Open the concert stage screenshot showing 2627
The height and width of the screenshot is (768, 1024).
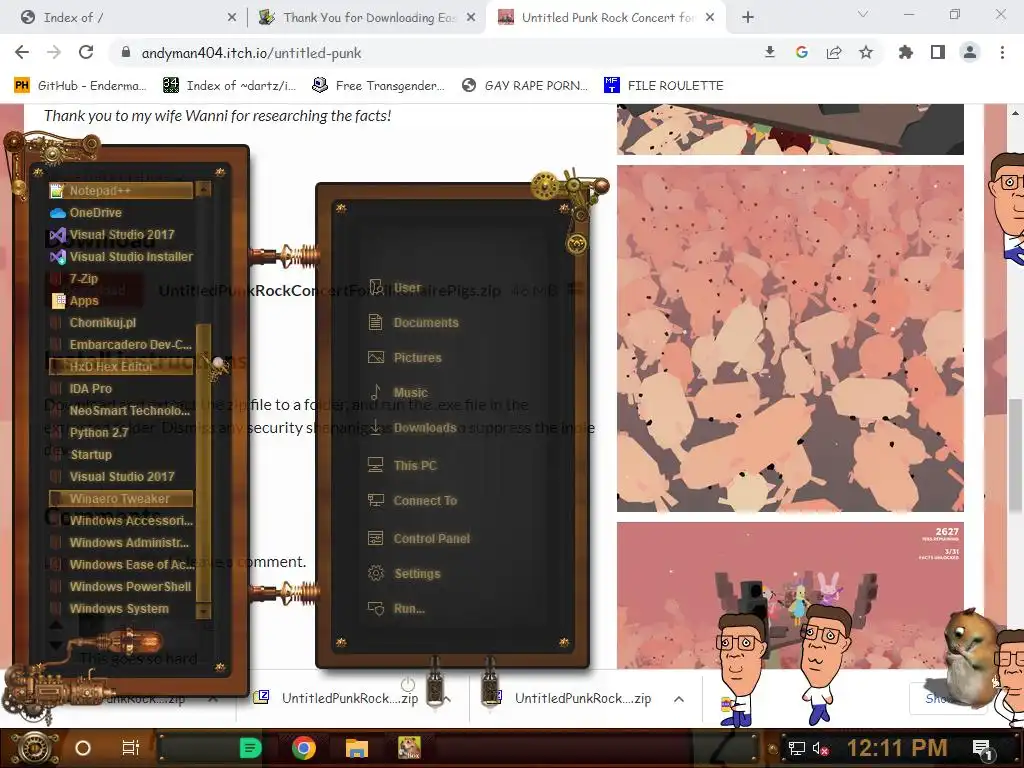(790, 595)
